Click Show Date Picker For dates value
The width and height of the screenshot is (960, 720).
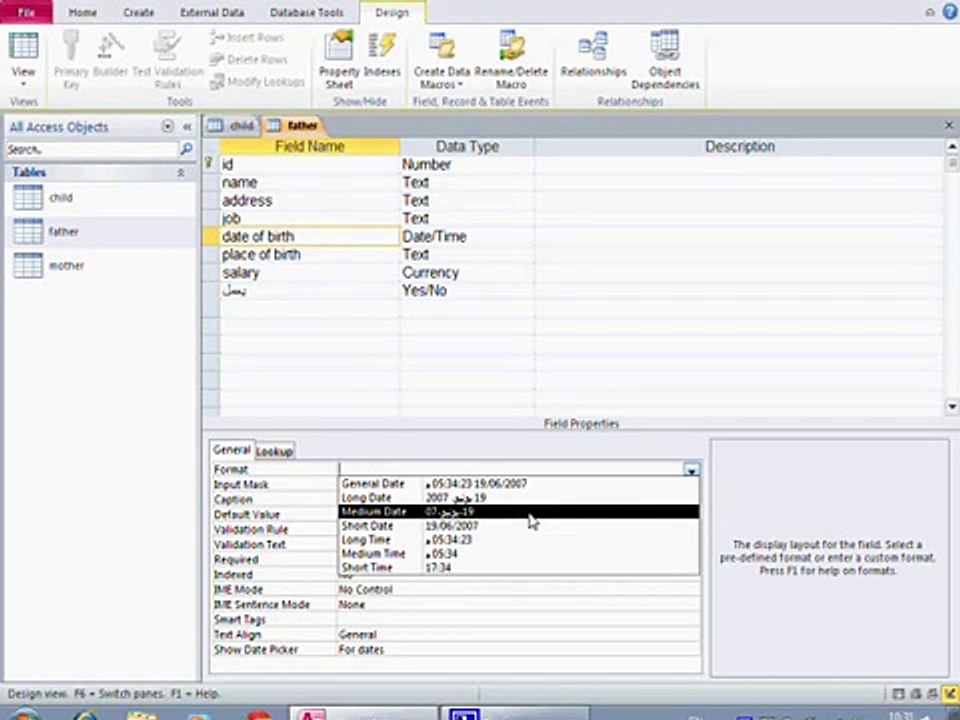[519, 650]
